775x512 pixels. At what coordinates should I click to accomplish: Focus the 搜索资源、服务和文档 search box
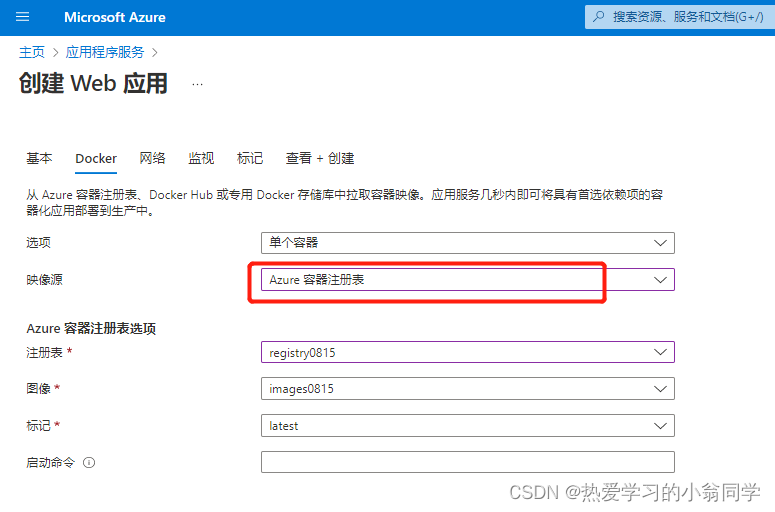coord(680,17)
